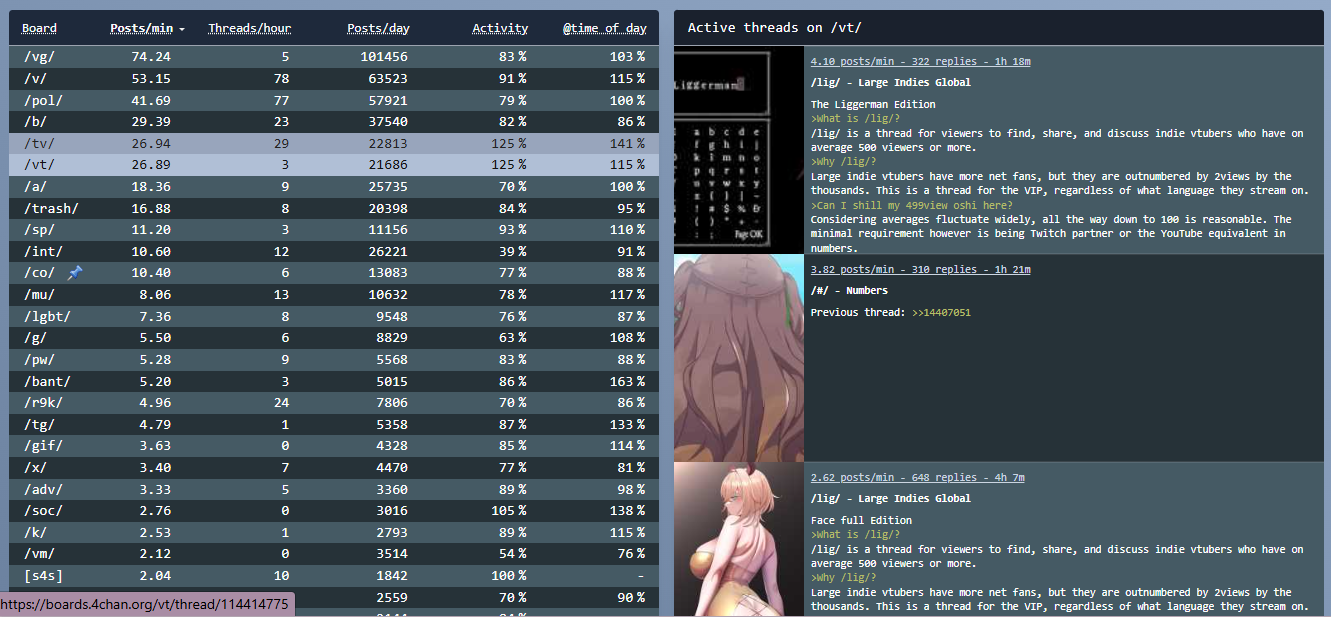Screen dimensions: 1331x617
Task: Select the /tg/ board row
Action: coord(334,425)
